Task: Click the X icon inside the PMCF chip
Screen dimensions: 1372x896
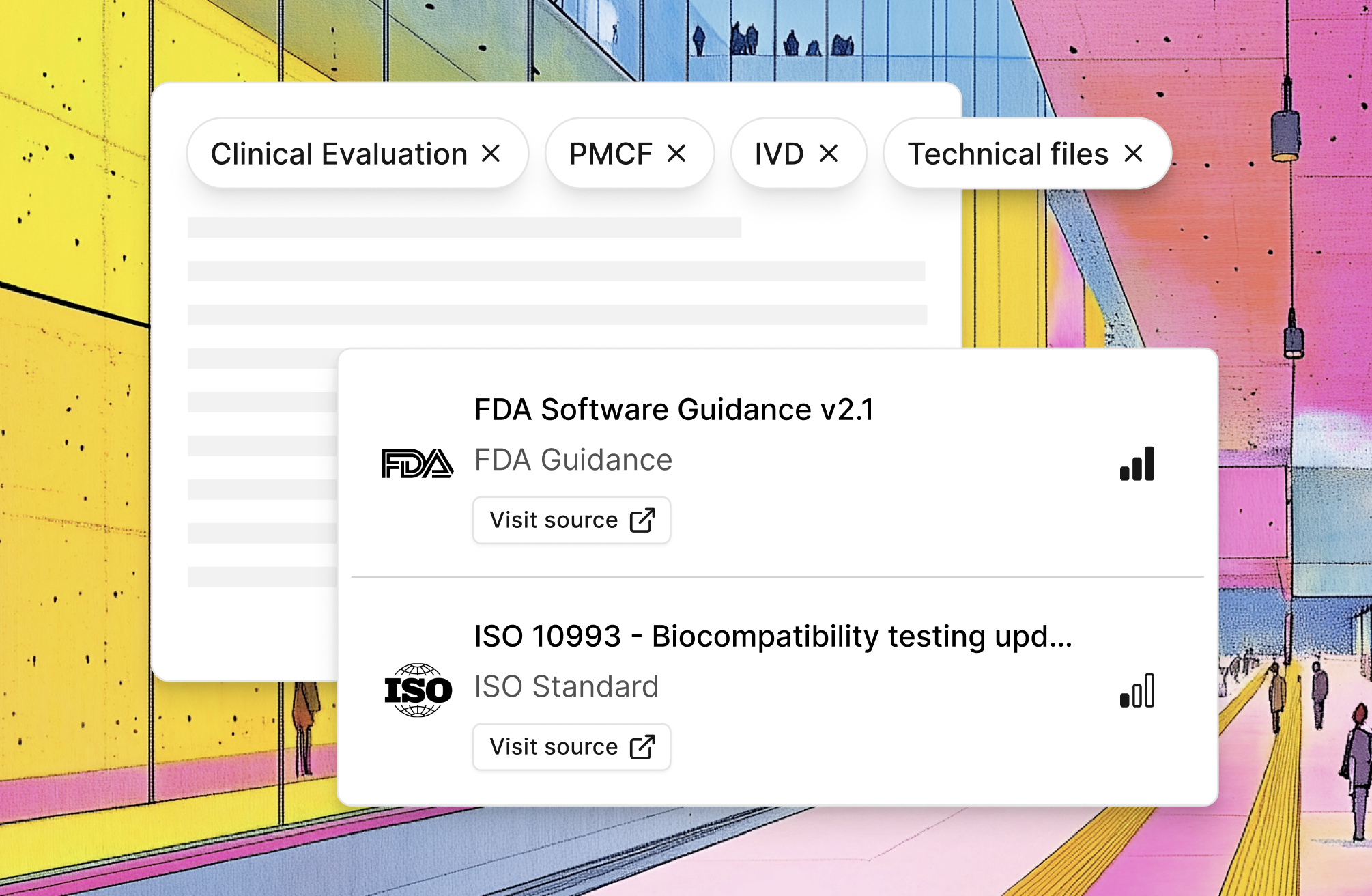Action: 677,153
